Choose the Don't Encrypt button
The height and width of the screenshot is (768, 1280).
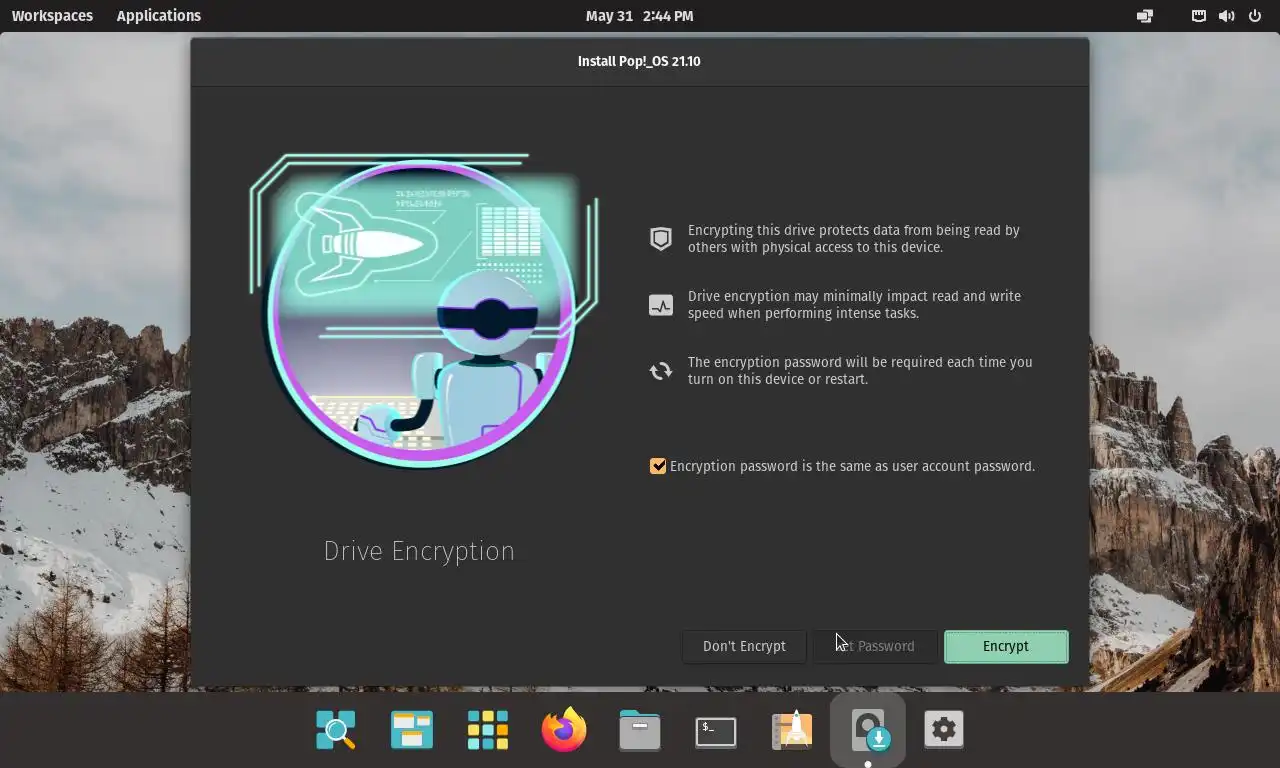point(744,646)
